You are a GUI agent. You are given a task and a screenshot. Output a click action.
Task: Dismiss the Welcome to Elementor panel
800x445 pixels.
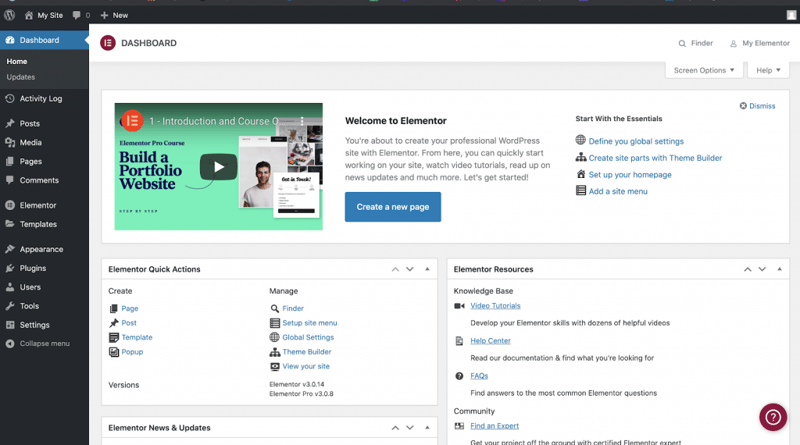click(757, 106)
